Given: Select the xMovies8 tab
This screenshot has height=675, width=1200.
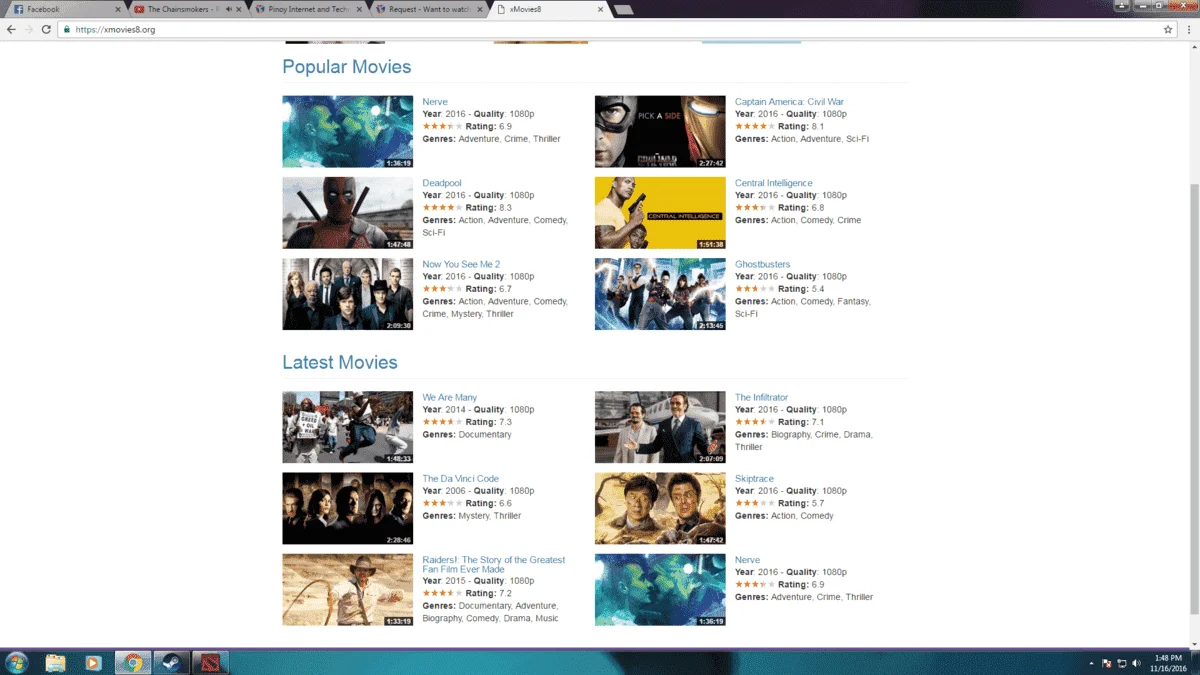Looking at the screenshot, I should 551,9.
